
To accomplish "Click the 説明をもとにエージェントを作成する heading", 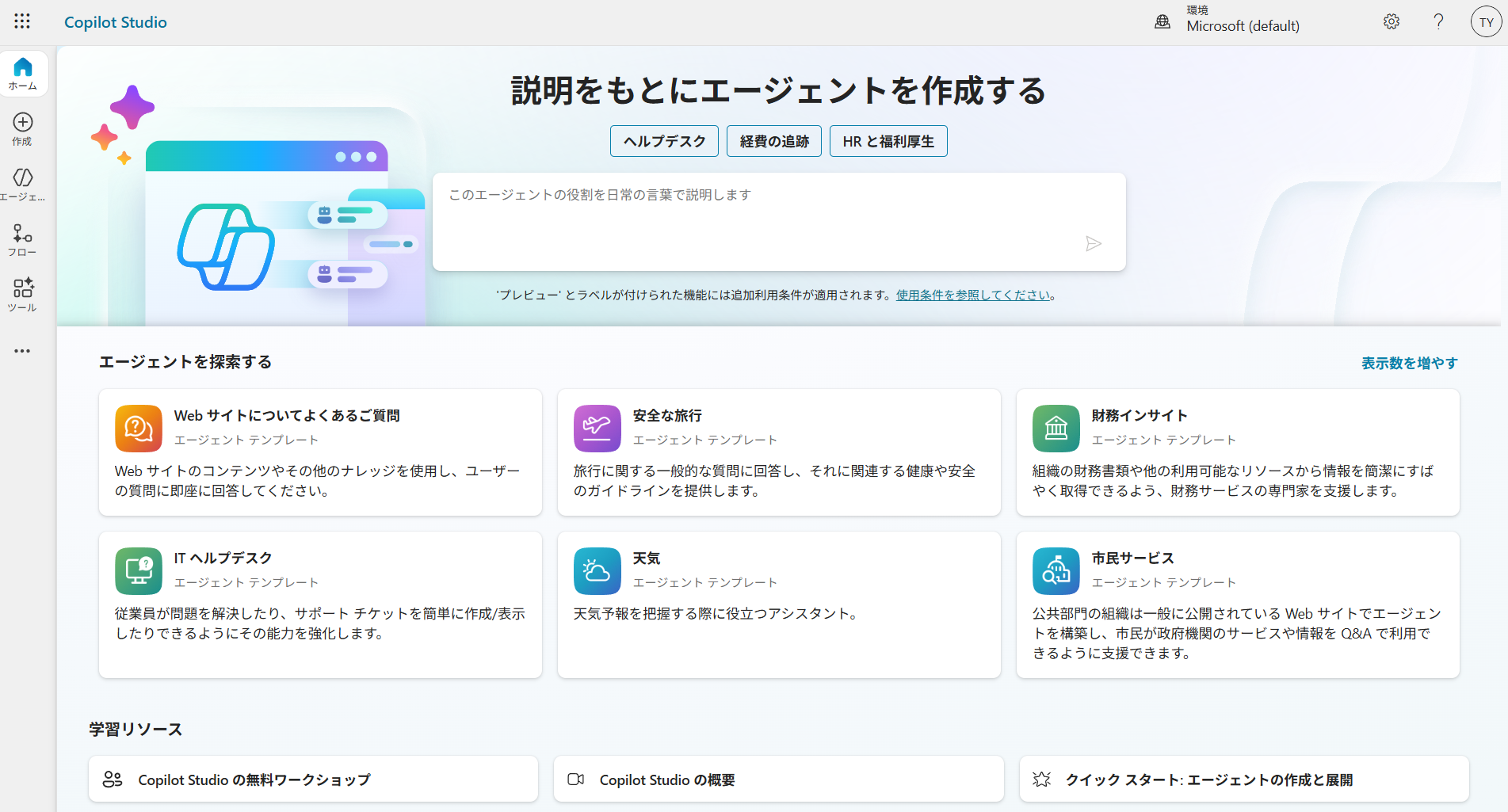I will tap(779, 90).
